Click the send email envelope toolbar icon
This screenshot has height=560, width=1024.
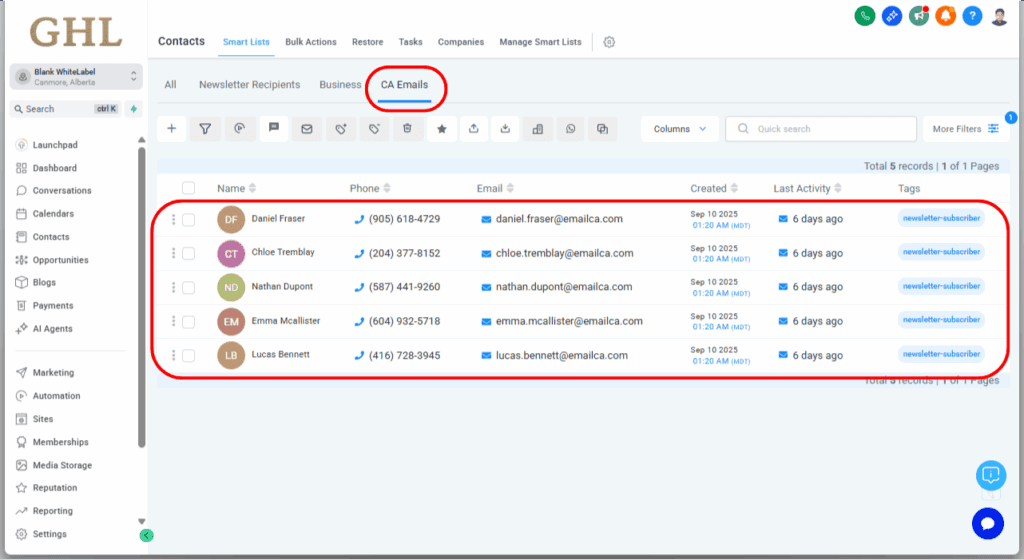[x=307, y=129]
